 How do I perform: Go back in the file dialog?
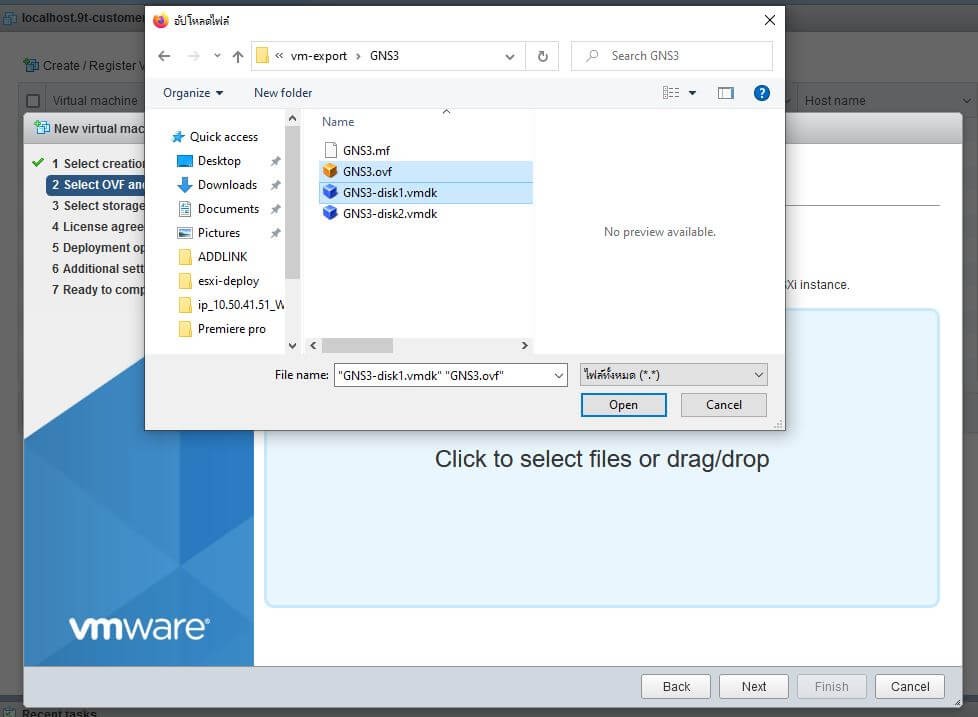pos(164,56)
